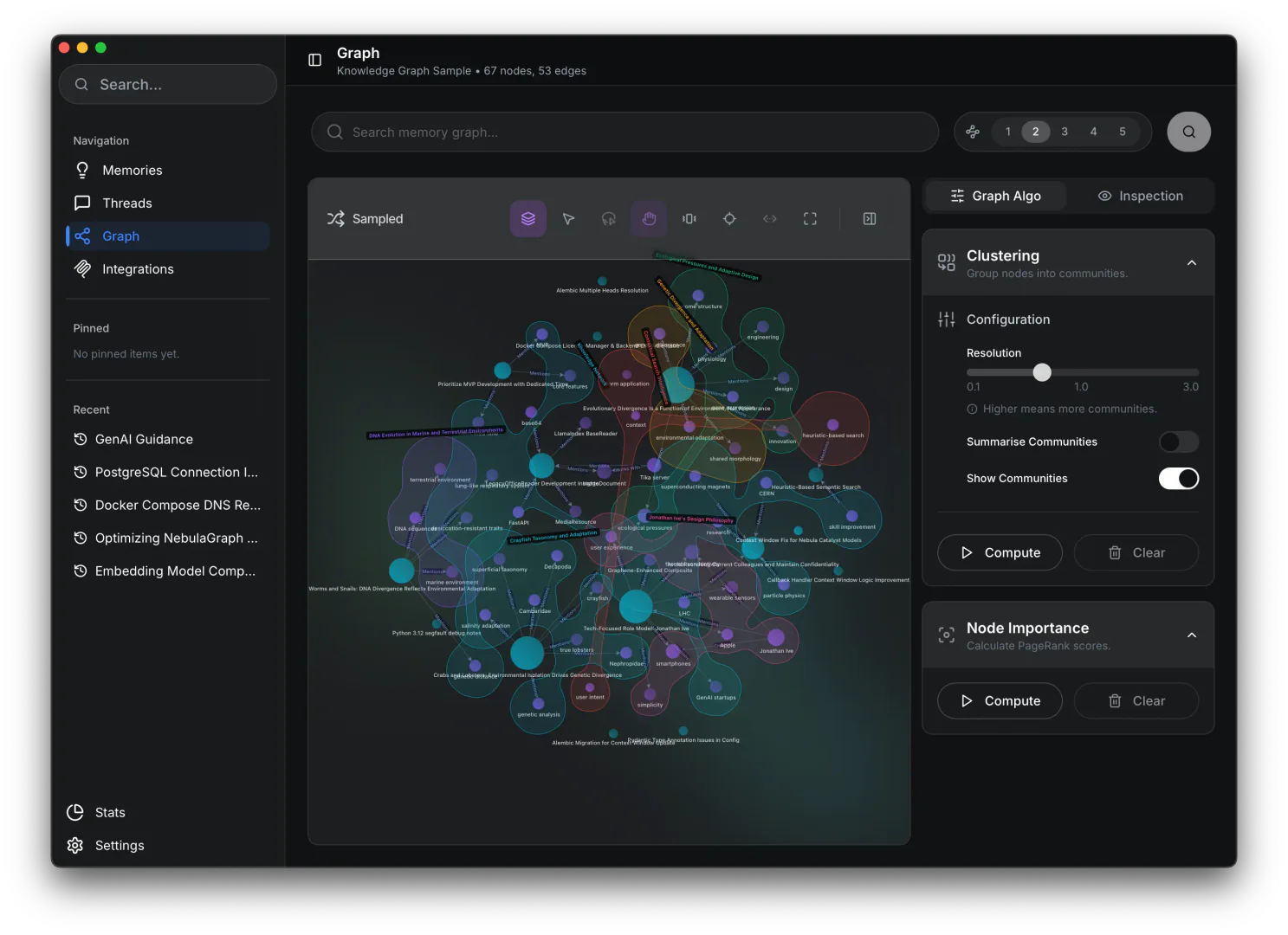Click the crosshair center-graph icon
Screen dimensions: 1288x935
point(729,219)
